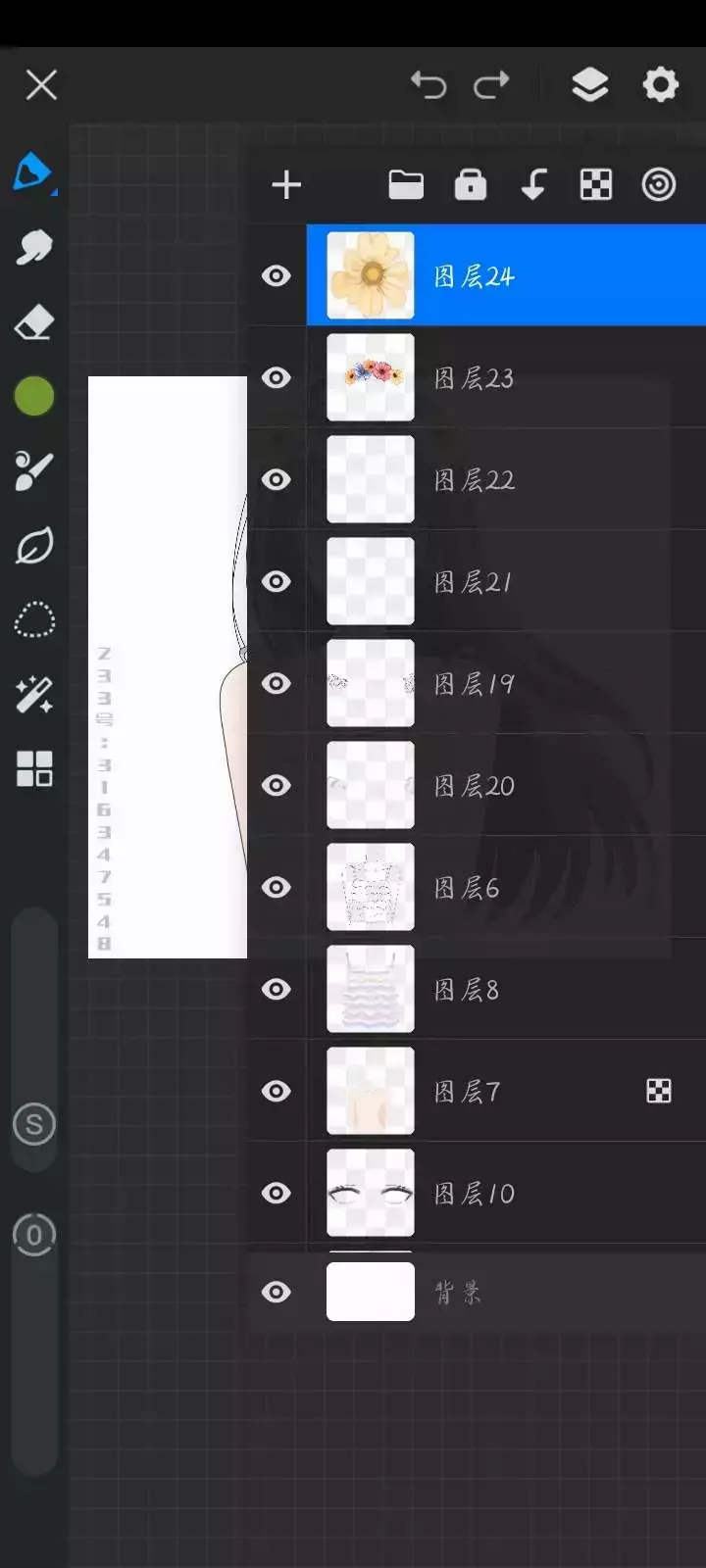The width and height of the screenshot is (706, 1568).
Task: Create a layer folder
Action: (x=406, y=184)
